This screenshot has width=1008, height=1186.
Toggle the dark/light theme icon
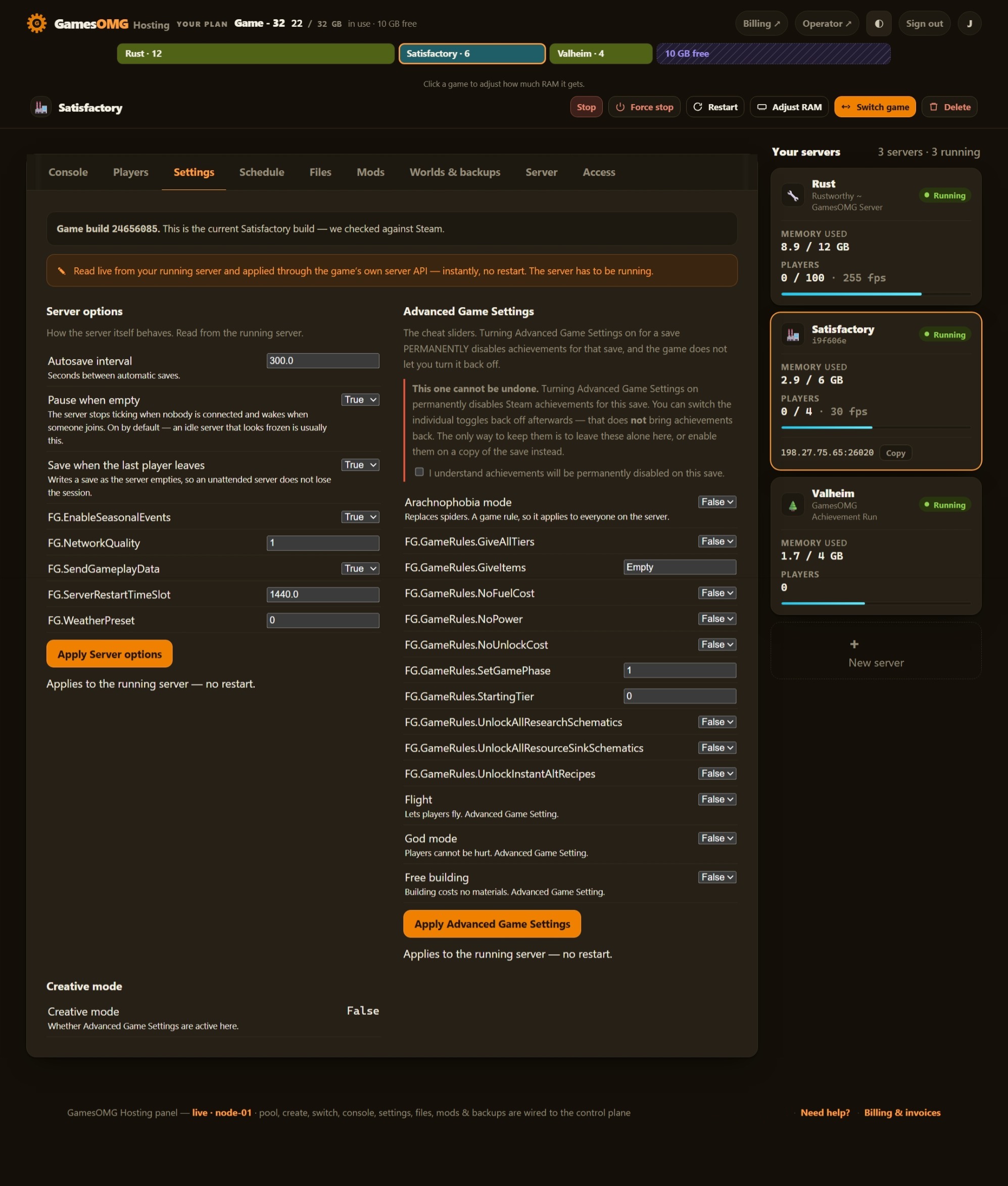pos(879,23)
